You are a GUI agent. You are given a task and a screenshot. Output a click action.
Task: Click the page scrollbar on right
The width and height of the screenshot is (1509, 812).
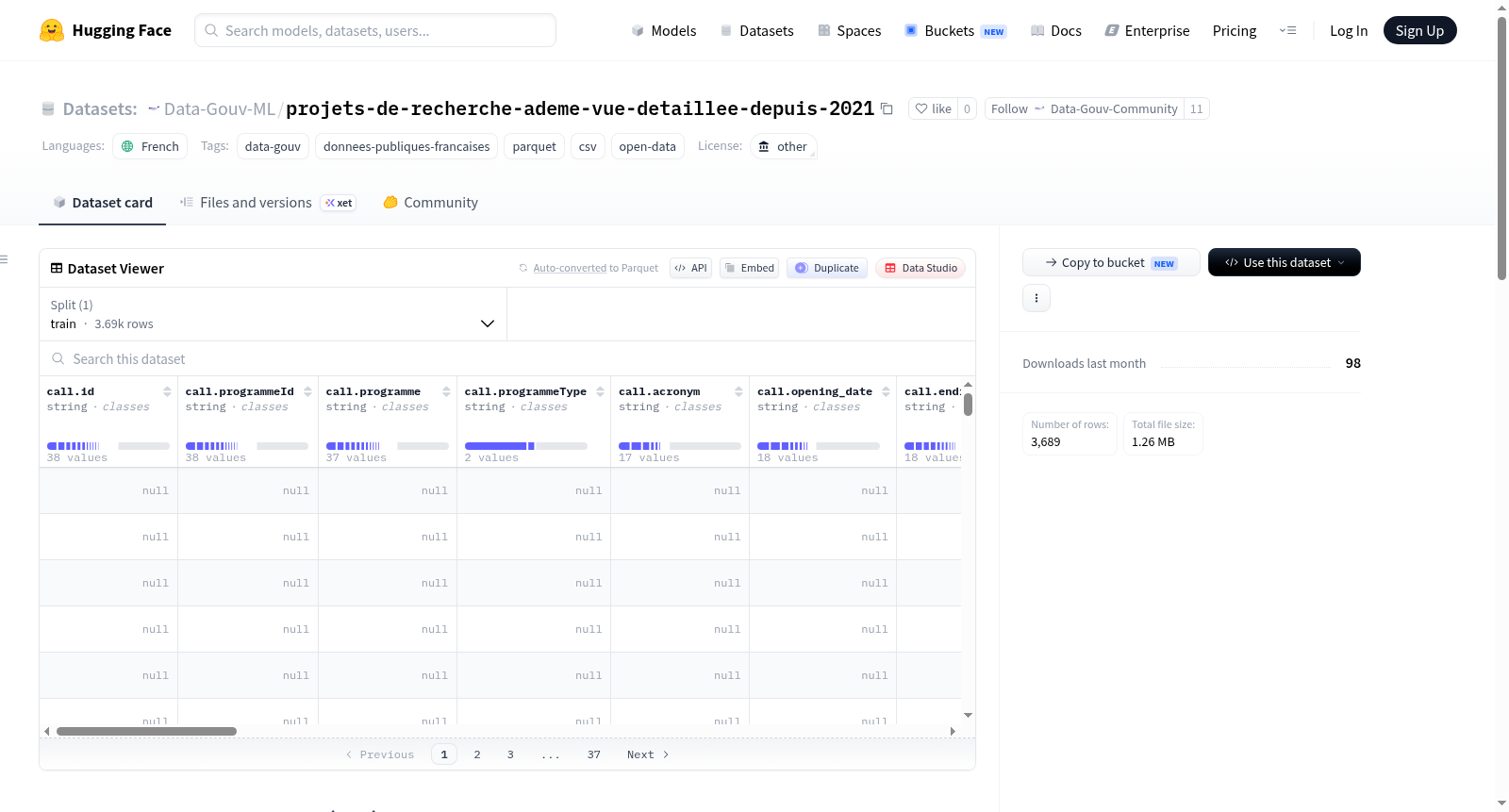pyautogui.click(x=1501, y=147)
